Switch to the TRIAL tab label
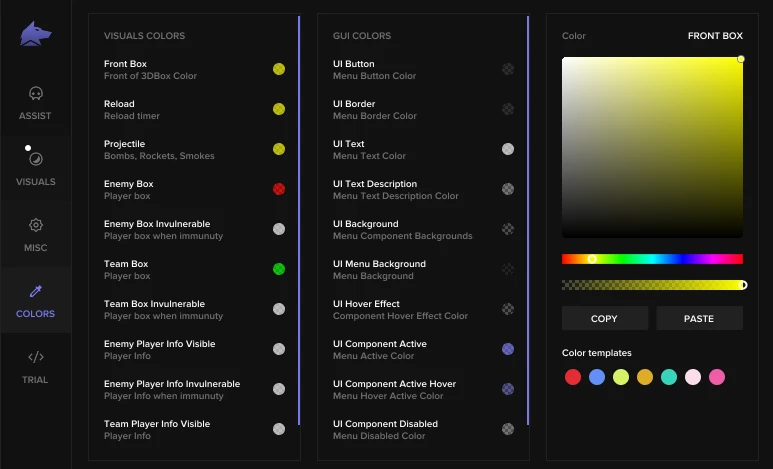 [35, 380]
